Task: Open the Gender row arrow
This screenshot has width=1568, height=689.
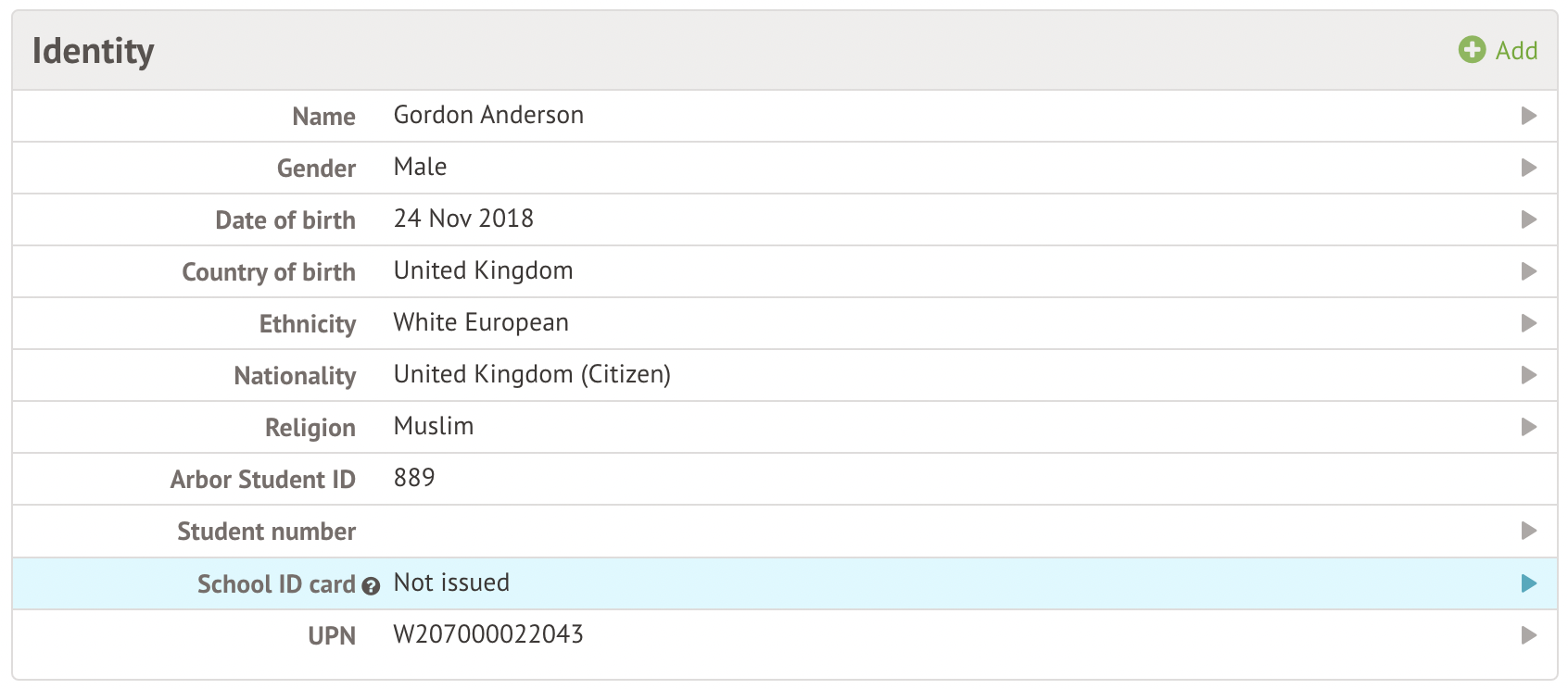Action: tap(1528, 168)
